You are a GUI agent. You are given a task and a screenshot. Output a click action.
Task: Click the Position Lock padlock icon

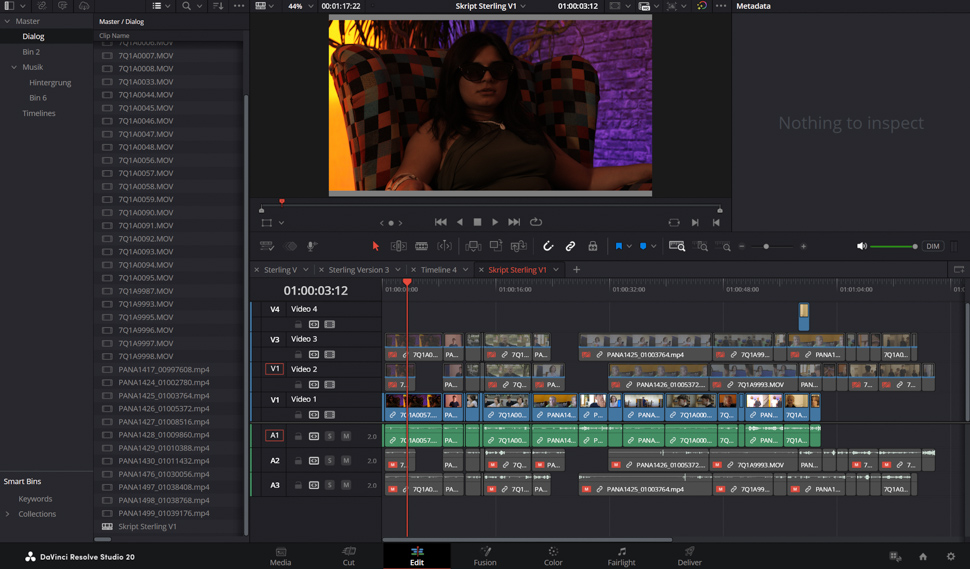592,246
